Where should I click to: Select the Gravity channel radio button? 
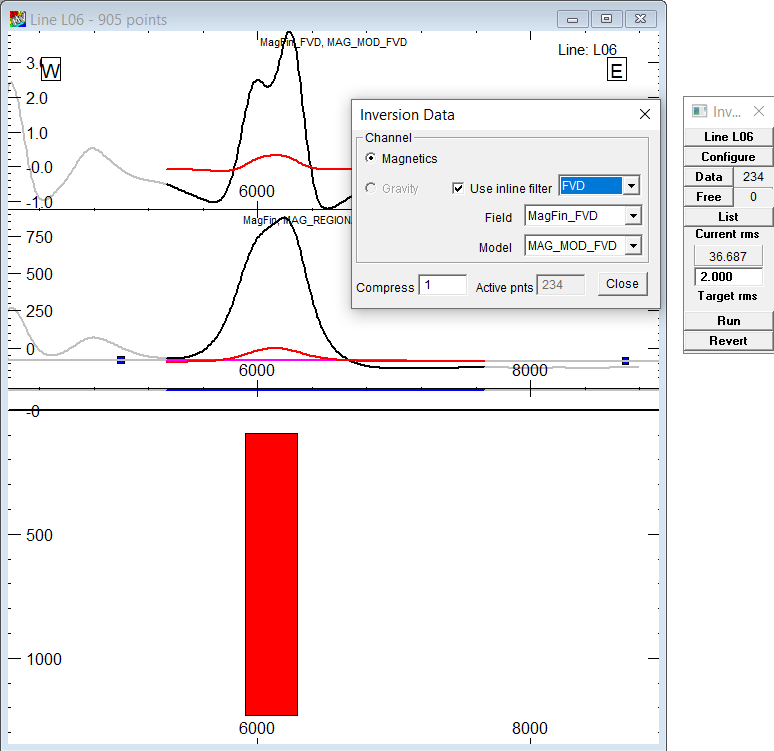(370, 188)
